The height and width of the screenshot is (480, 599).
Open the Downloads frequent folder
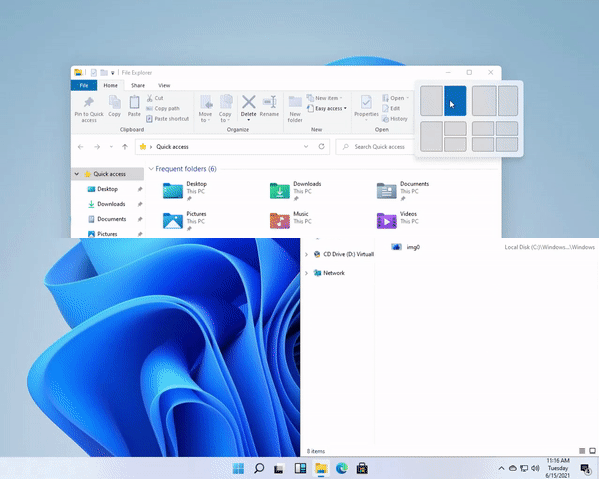296,191
